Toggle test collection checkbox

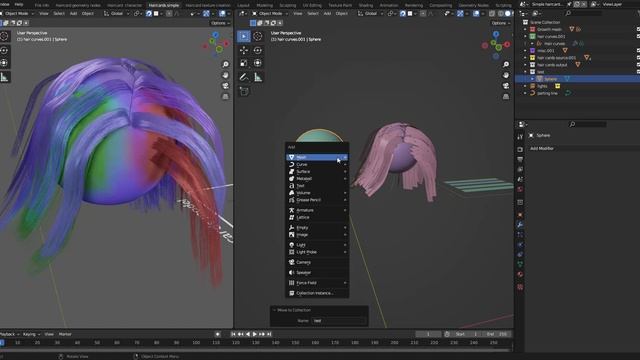pyautogui.click(x=638, y=72)
